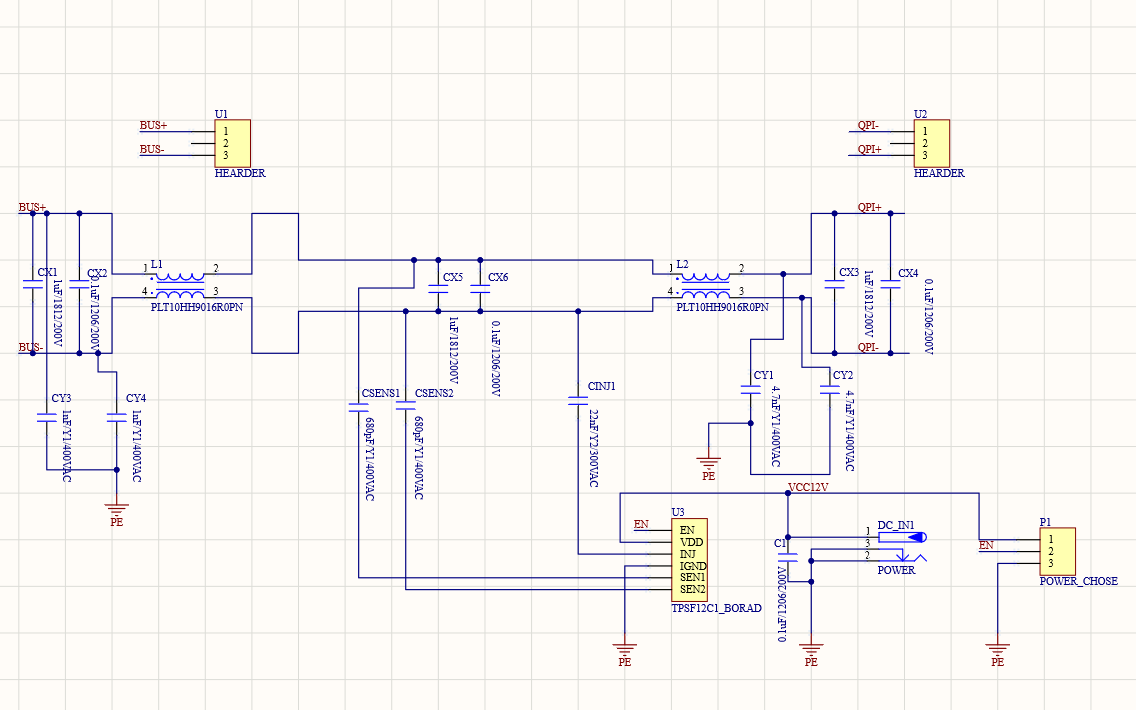Image resolution: width=1136 pixels, height=710 pixels.
Task: Click the VCC12V power net label
Action: point(807,488)
